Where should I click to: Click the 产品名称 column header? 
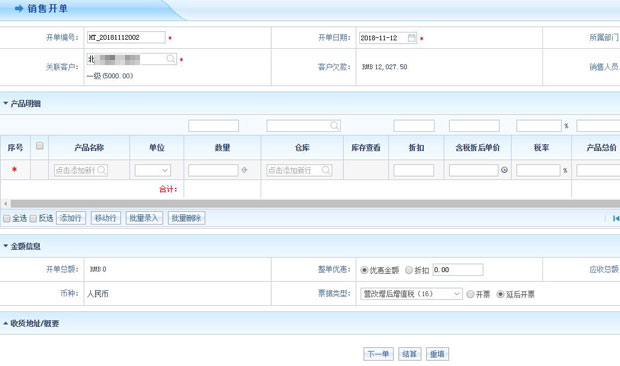[89, 148]
